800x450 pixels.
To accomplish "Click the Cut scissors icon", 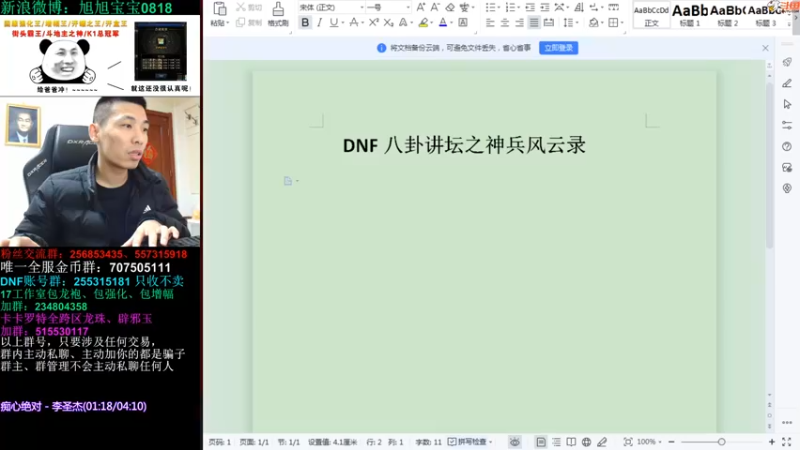I will pos(240,7).
